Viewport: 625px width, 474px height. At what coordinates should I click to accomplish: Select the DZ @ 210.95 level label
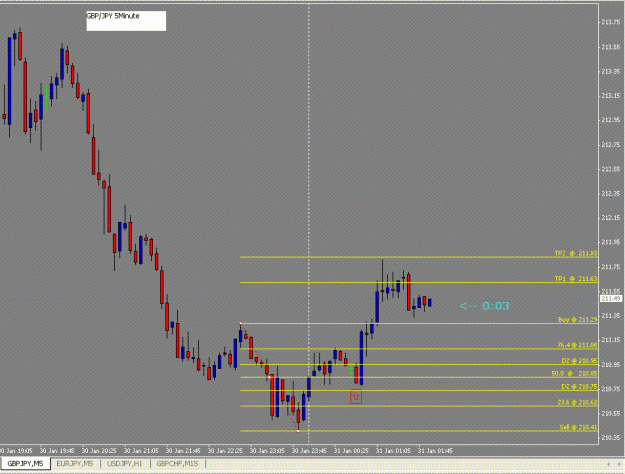(579, 361)
